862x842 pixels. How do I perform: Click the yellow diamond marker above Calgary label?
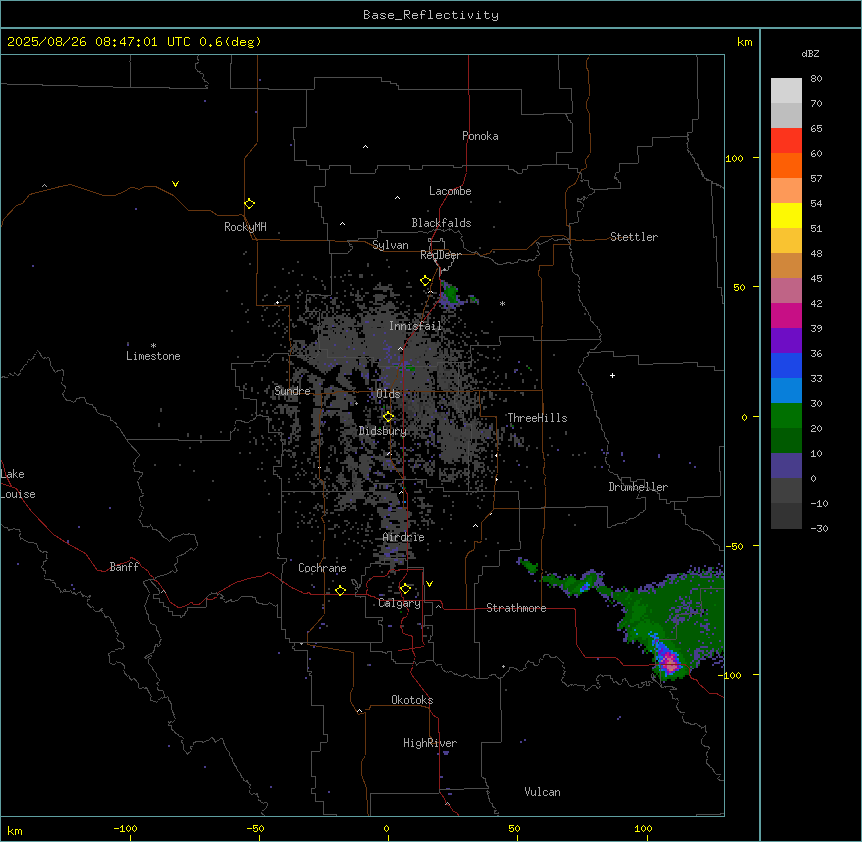click(405, 589)
